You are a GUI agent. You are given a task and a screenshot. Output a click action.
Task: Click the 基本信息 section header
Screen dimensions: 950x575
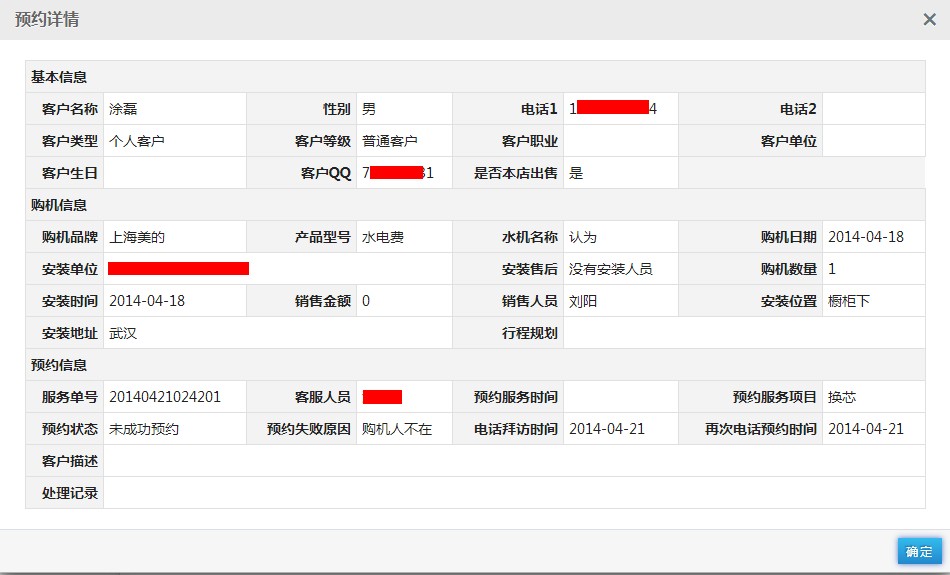[x=59, y=77]
